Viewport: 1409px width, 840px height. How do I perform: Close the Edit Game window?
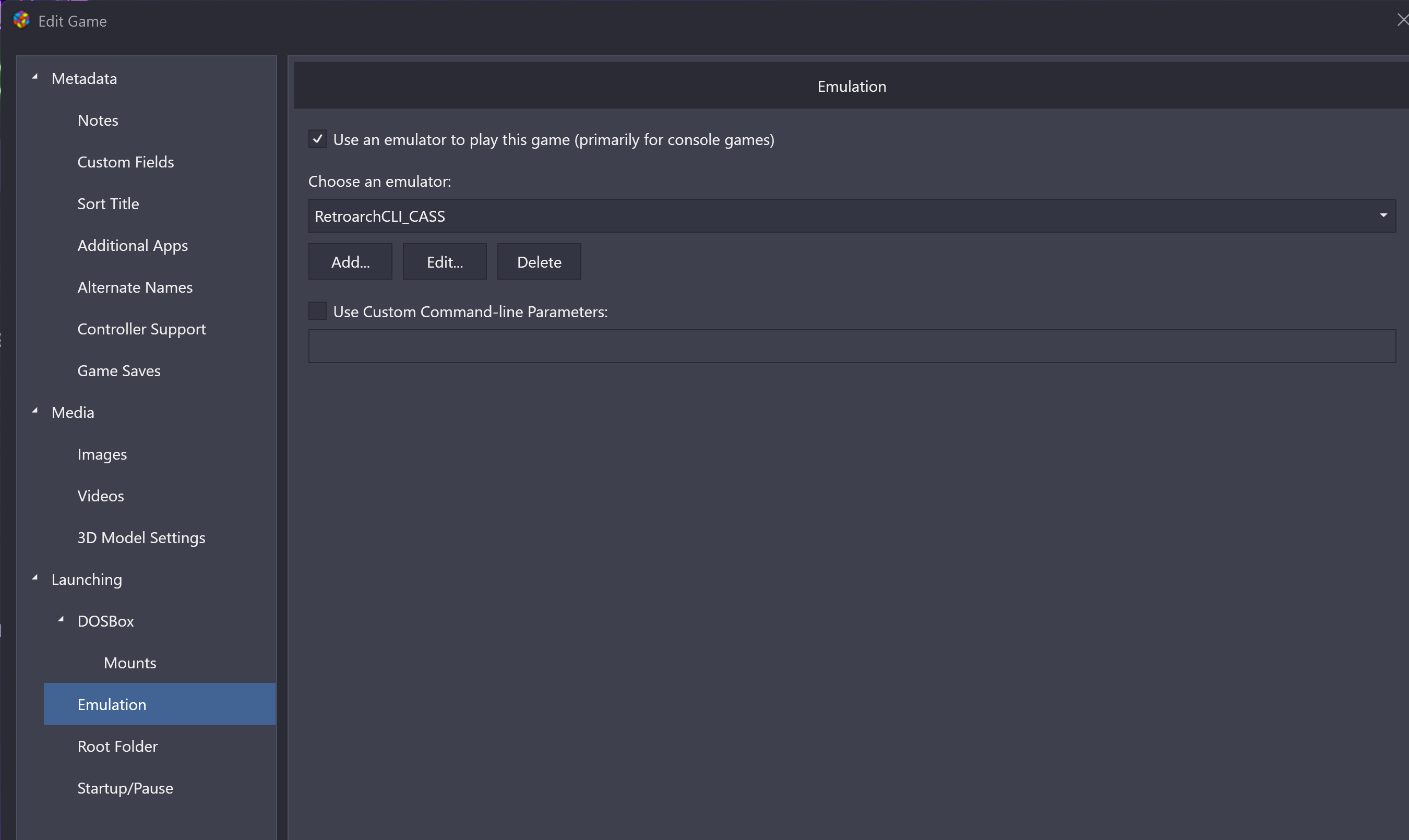1402,20
